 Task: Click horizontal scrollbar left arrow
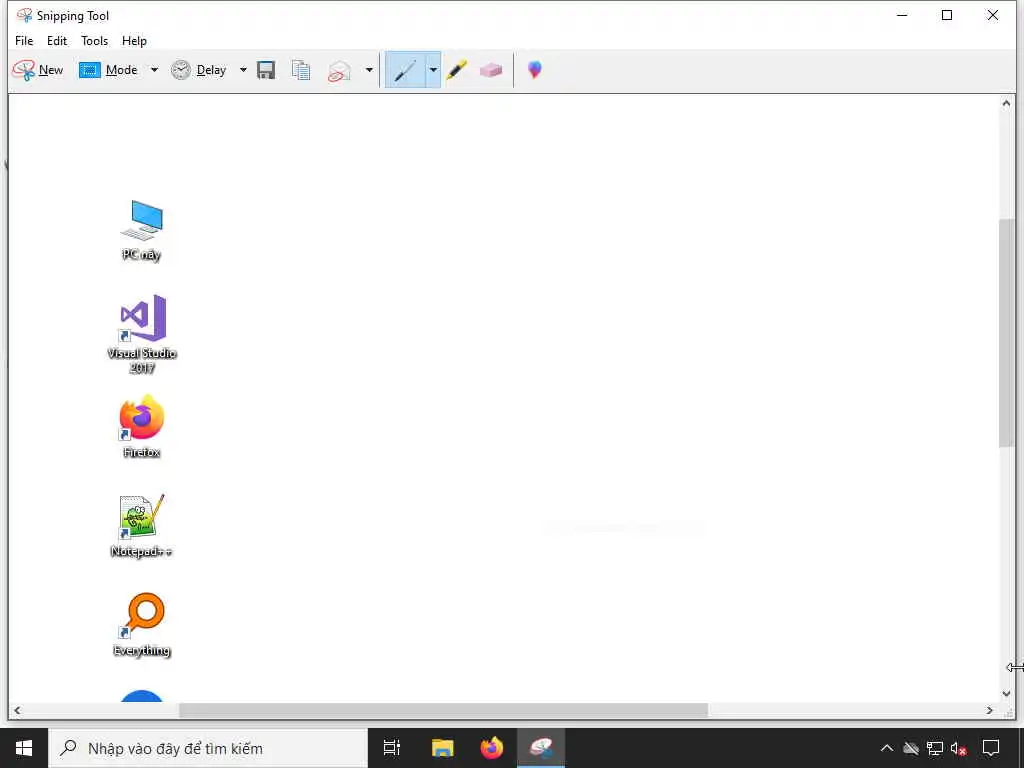pos(17,710)
